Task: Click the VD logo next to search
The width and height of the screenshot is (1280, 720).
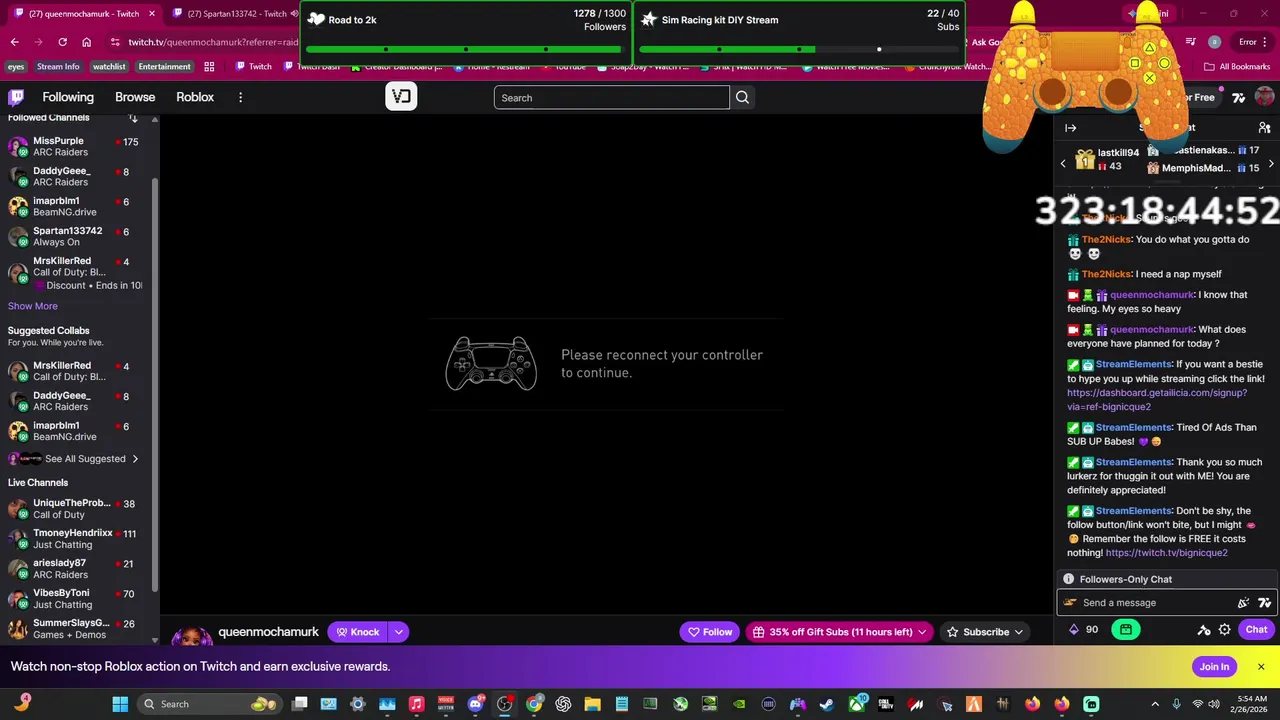Action: click(401, 97)
